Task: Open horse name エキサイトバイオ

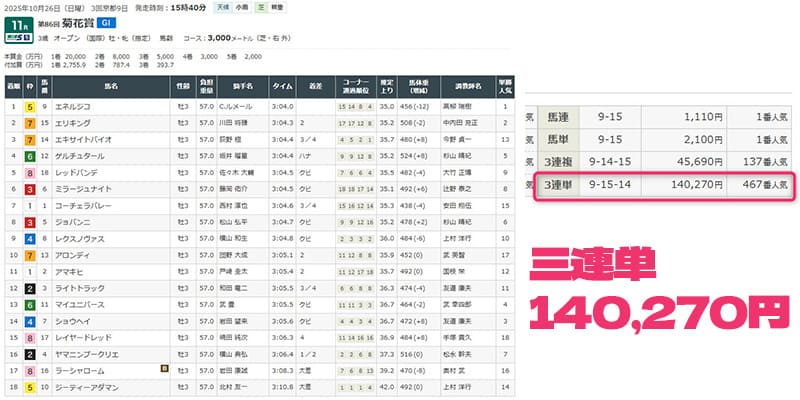Action: coord(84,140)
